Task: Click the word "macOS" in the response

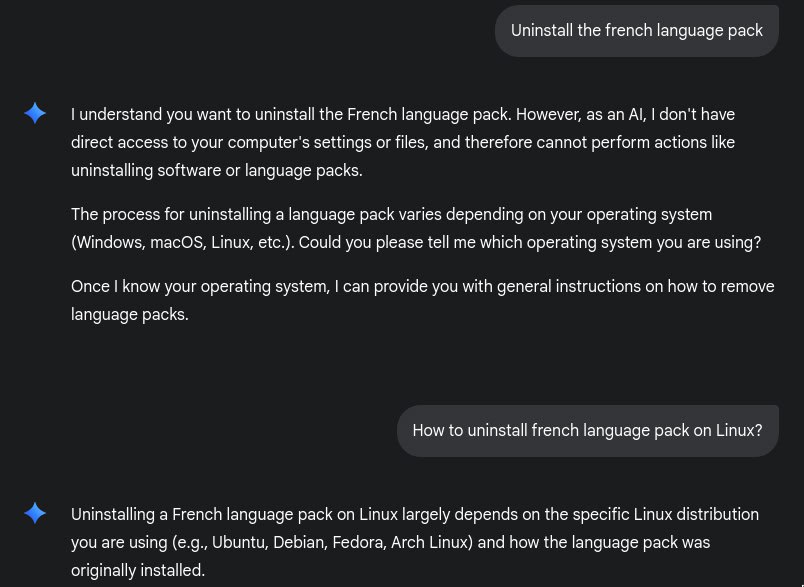Action: (176, 242)
